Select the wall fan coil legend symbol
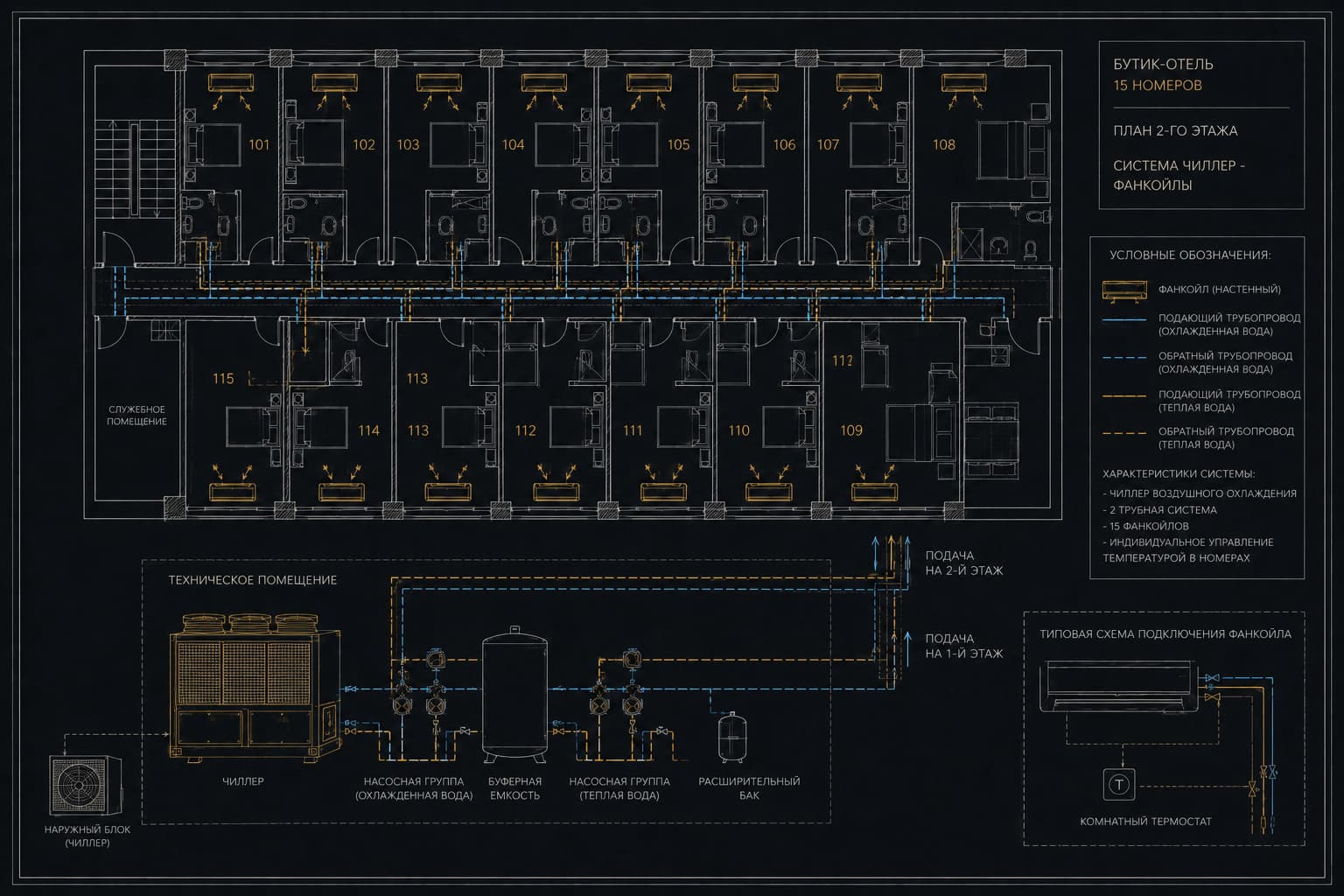Screen dimensions: 1344x896 click(x=1123, y=290)
